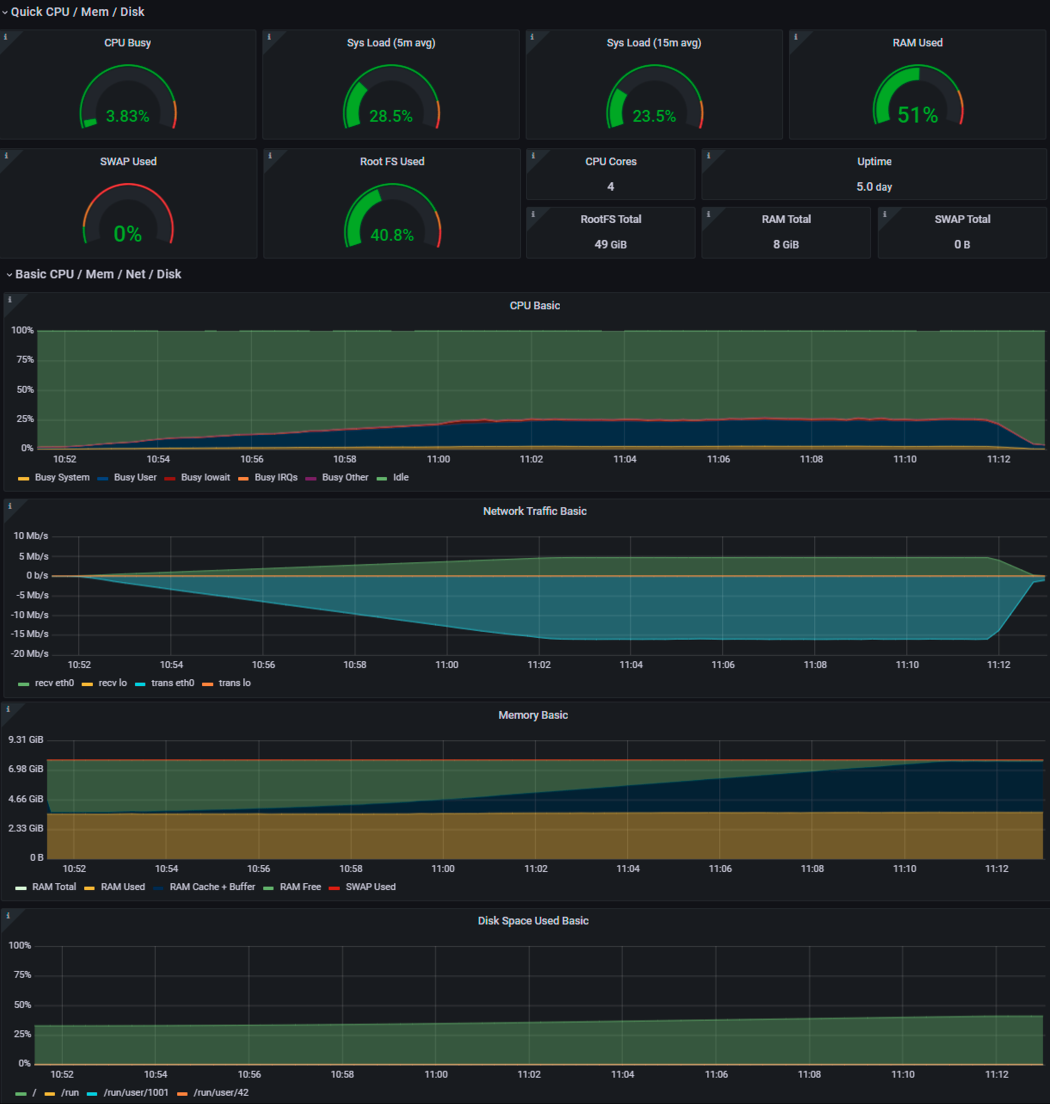Click the Disk Space Used Basic title
The image size is (1050, 1104).
pyautogui.click(x=532, y=921)
